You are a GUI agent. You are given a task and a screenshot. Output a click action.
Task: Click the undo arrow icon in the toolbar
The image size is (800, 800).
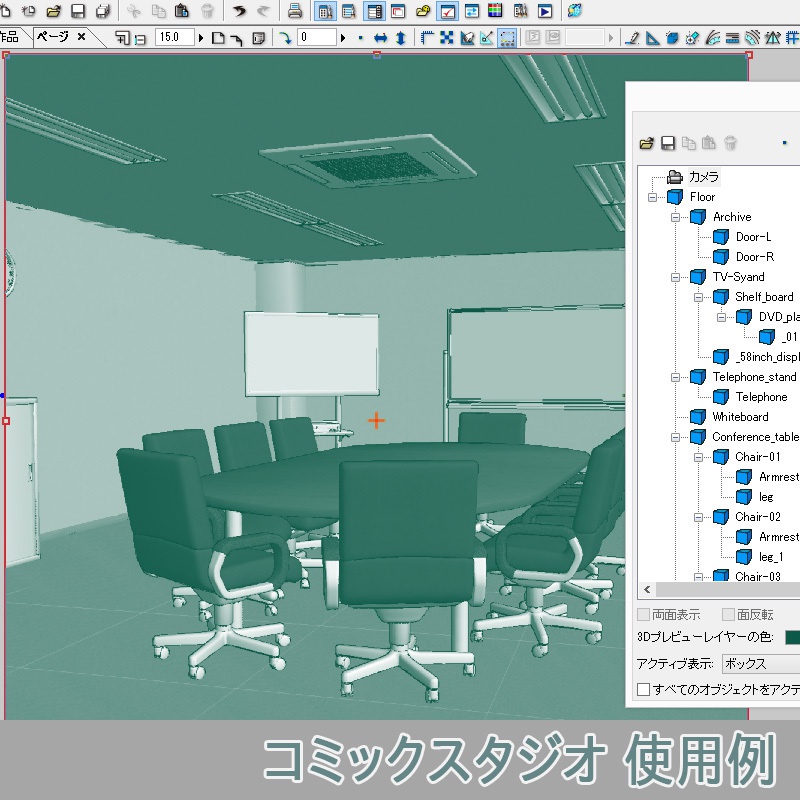[240, 12]
